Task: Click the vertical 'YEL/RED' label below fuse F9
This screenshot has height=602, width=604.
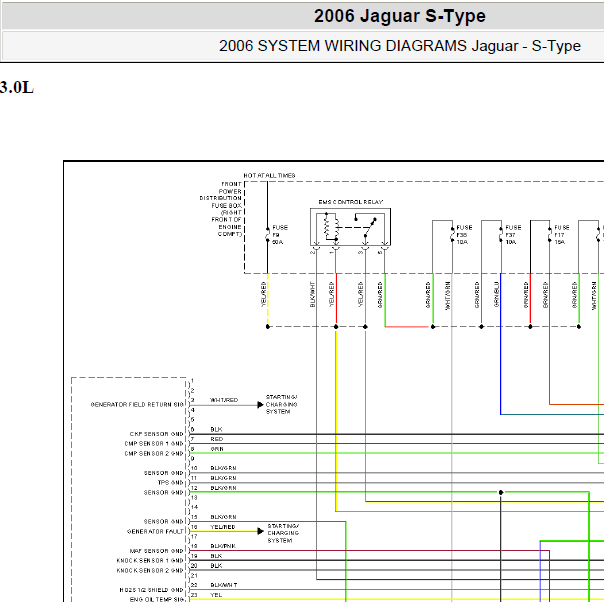Action: 263,295
